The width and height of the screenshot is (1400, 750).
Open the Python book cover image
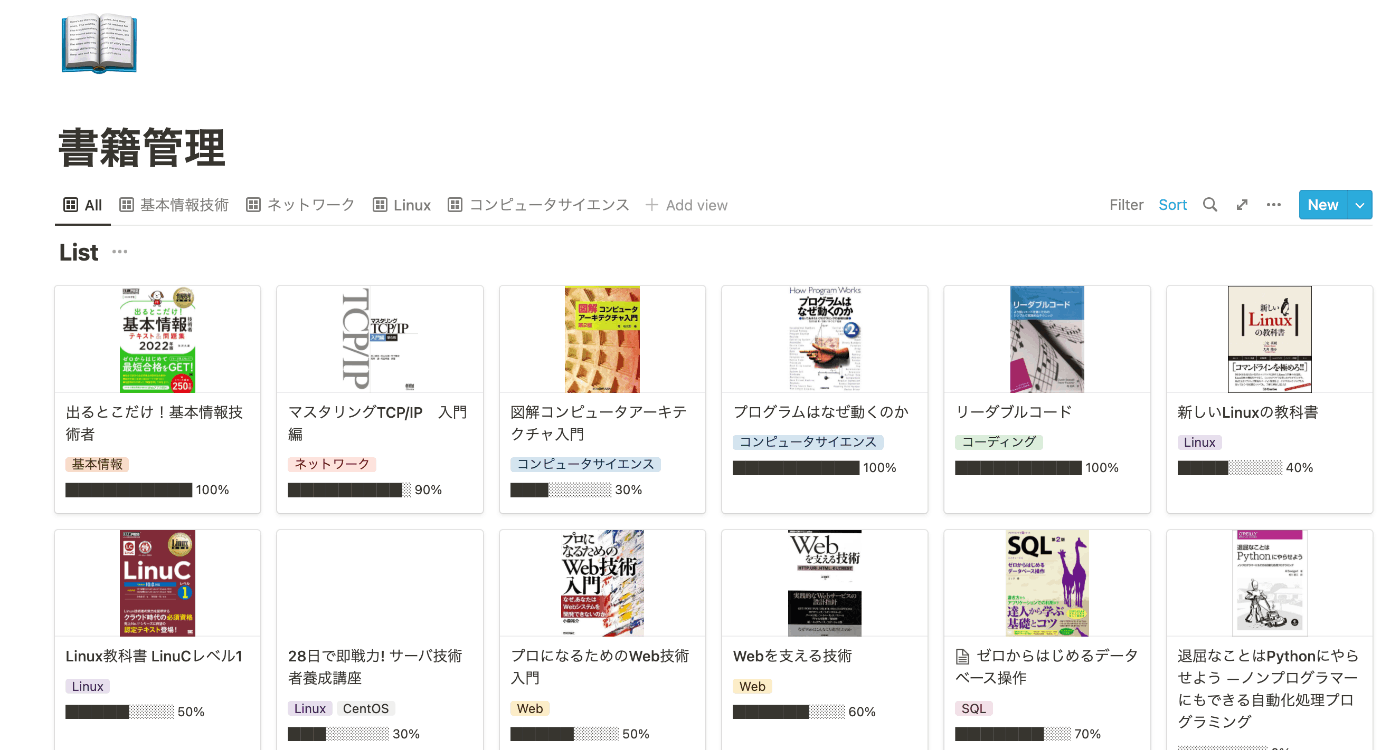tap(1270, 583)
